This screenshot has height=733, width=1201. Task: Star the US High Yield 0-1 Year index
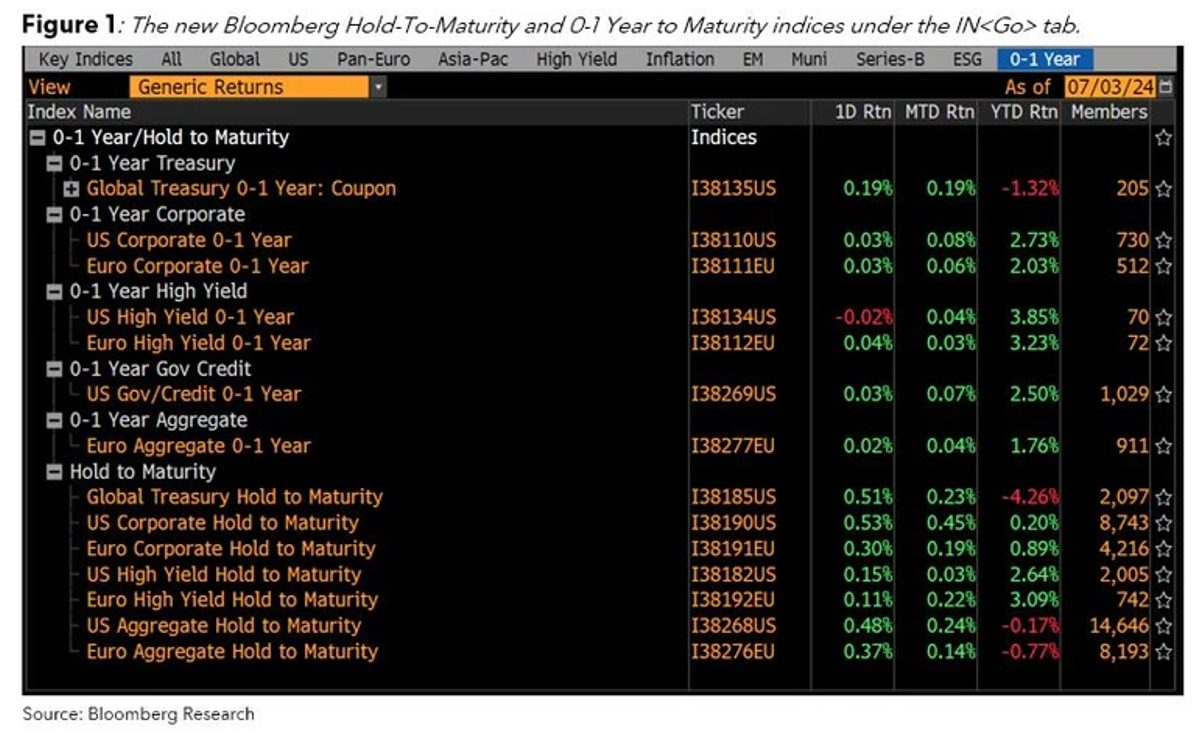pyautogui.click(x=1163, y=318)
